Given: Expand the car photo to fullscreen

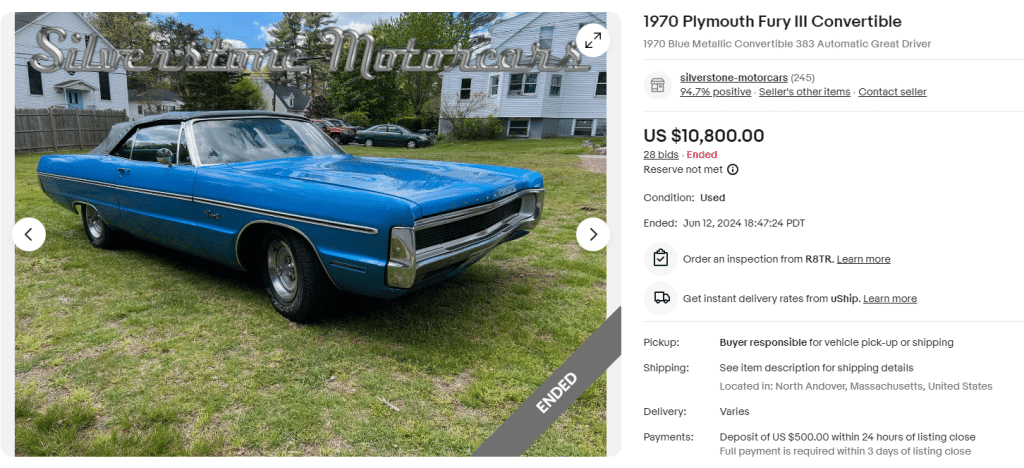Looking at the screenshot, I should [x=593, y=40].
